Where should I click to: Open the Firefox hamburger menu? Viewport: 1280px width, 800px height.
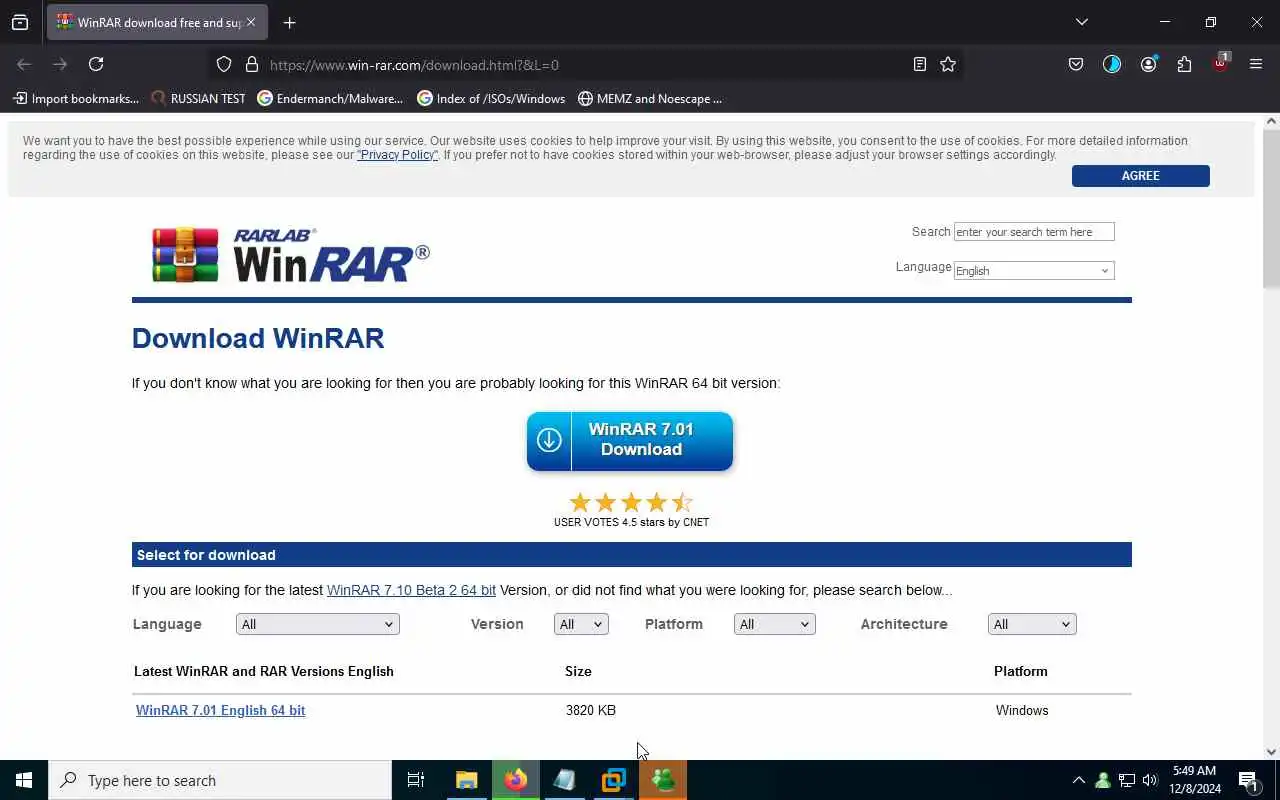[x=1256, y=64]
